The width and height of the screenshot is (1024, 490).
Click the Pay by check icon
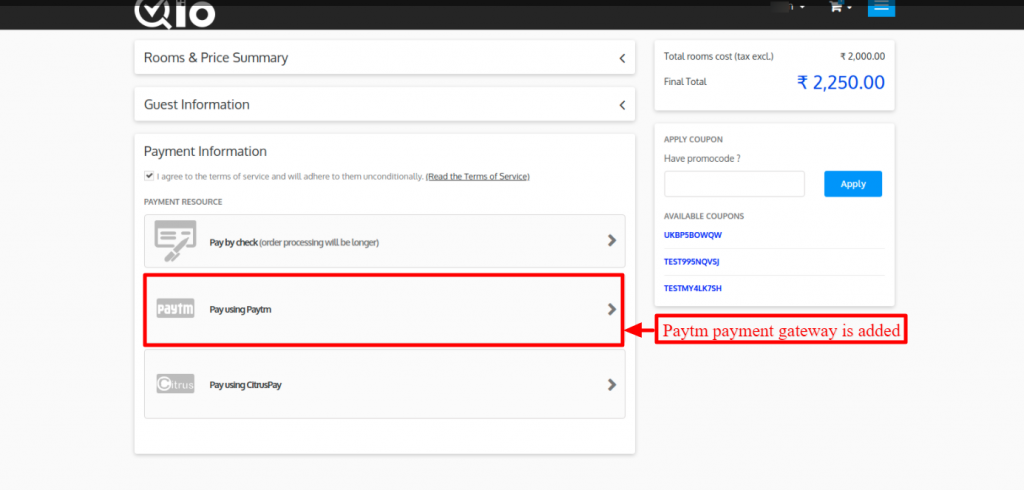(x=175, y=241)
